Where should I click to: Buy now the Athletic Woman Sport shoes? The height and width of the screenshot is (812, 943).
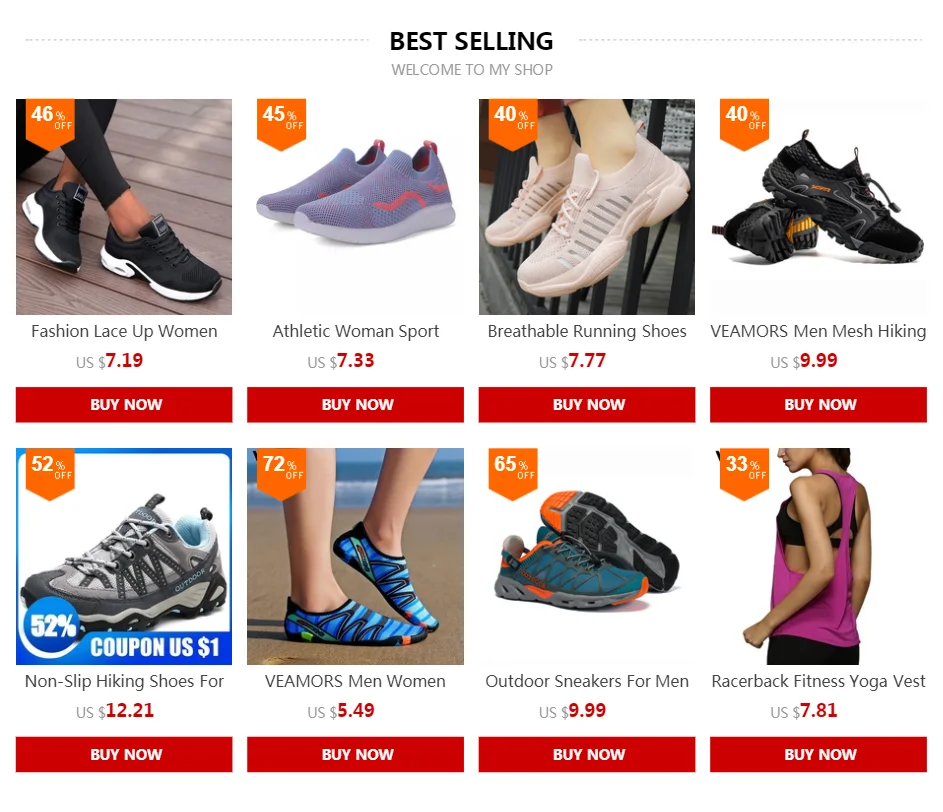[x=355, y=404]
